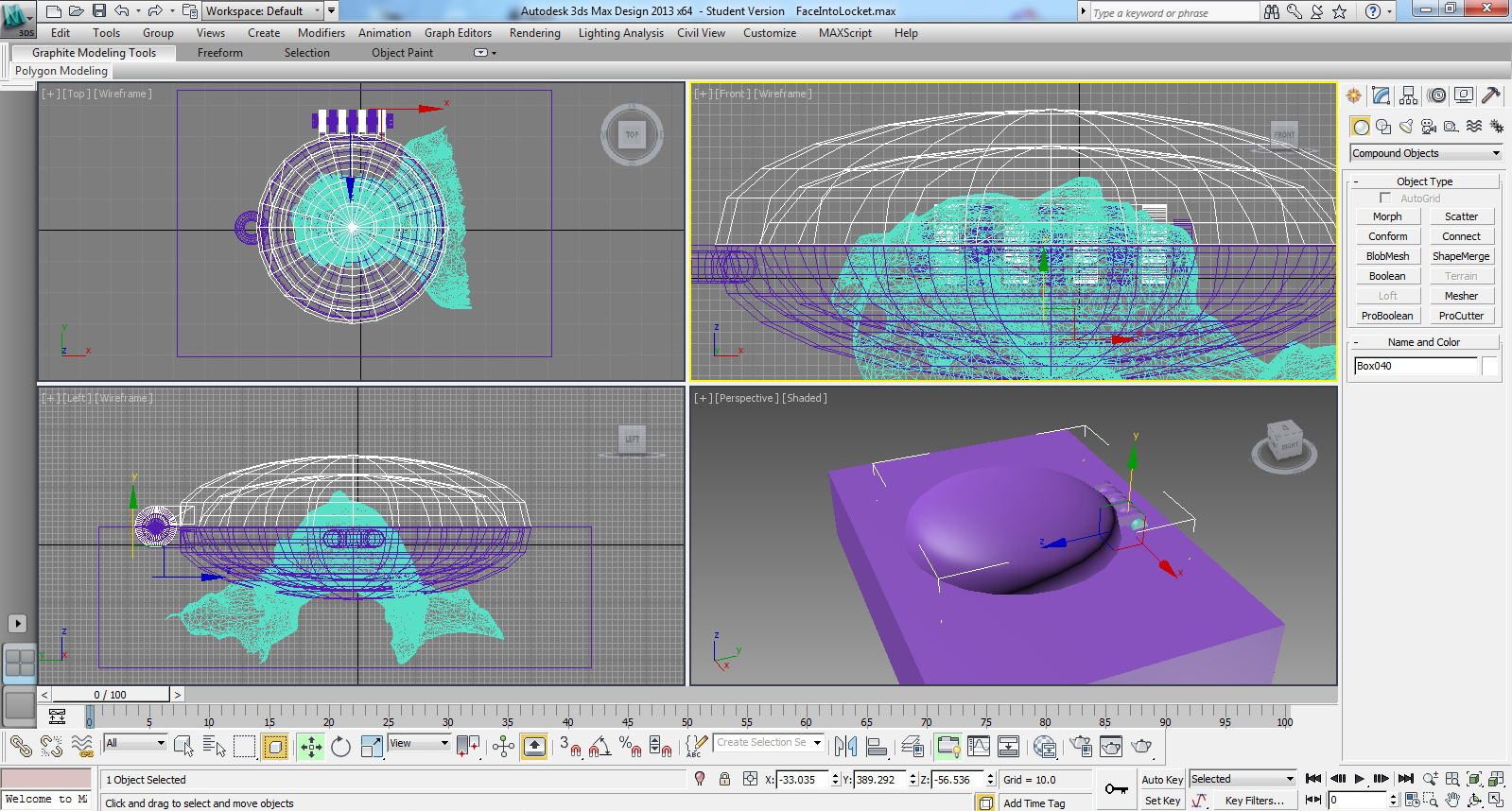Open the Select by Name list
Image resolution: width=1512 pixels, height=811 pixels.
pyautogui.click(x=214, y=747)
